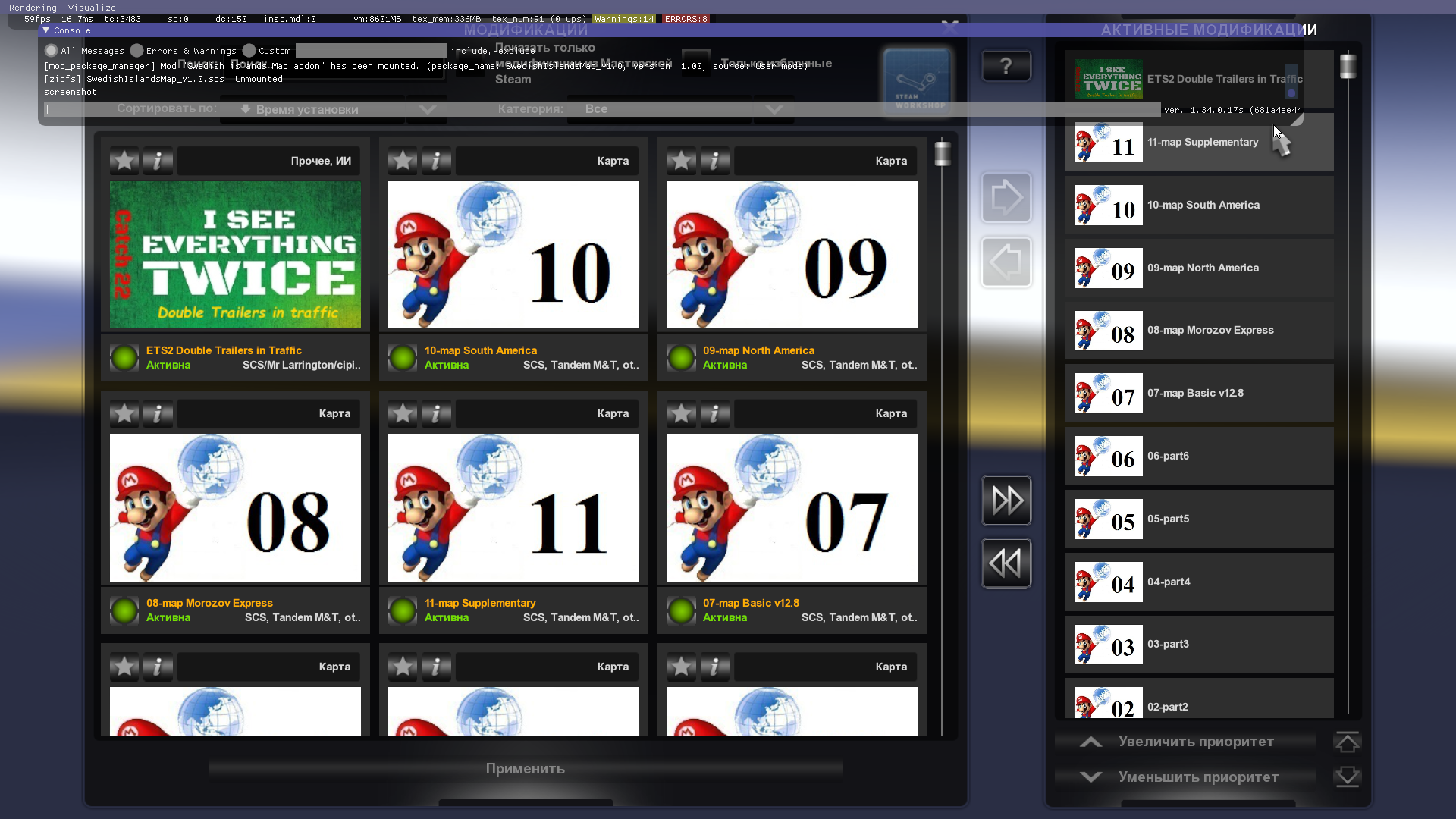Select 07-map Basic v12.8 in active list
The height and width of the screenshot is (819, 1456).
1199,394
